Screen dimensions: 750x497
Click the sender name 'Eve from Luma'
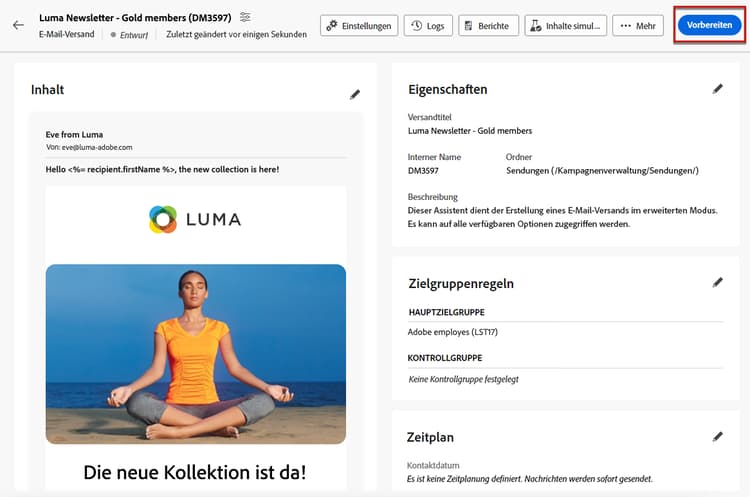tap(74, 134)
